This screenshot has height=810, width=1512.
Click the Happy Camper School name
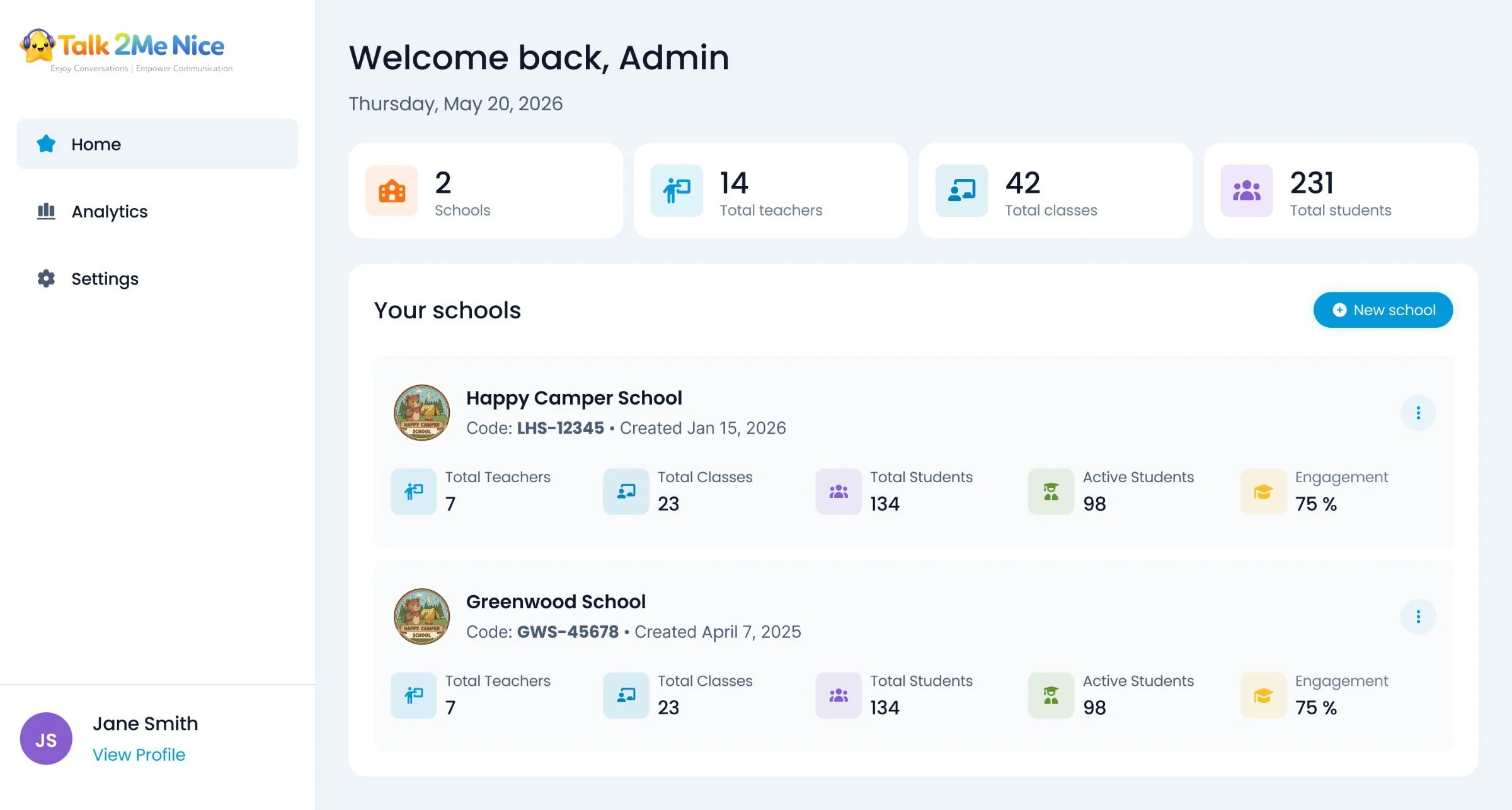point(574,398)
